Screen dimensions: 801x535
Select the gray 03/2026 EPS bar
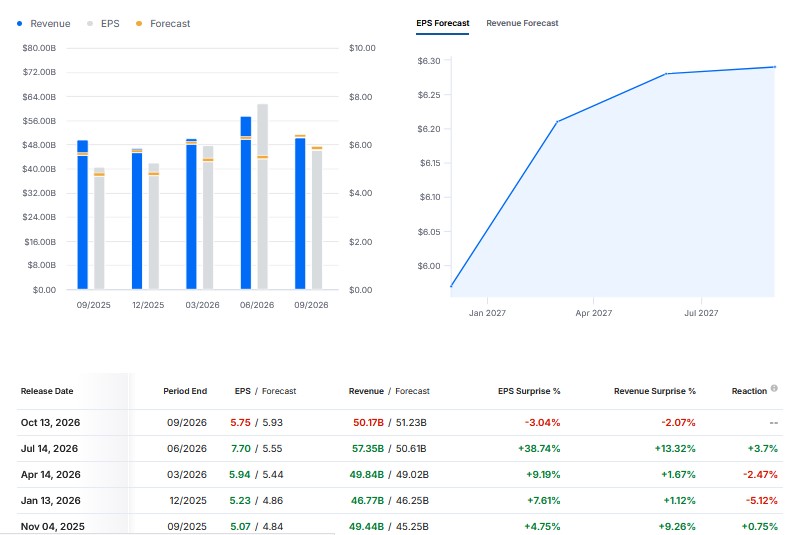[208, 218]
